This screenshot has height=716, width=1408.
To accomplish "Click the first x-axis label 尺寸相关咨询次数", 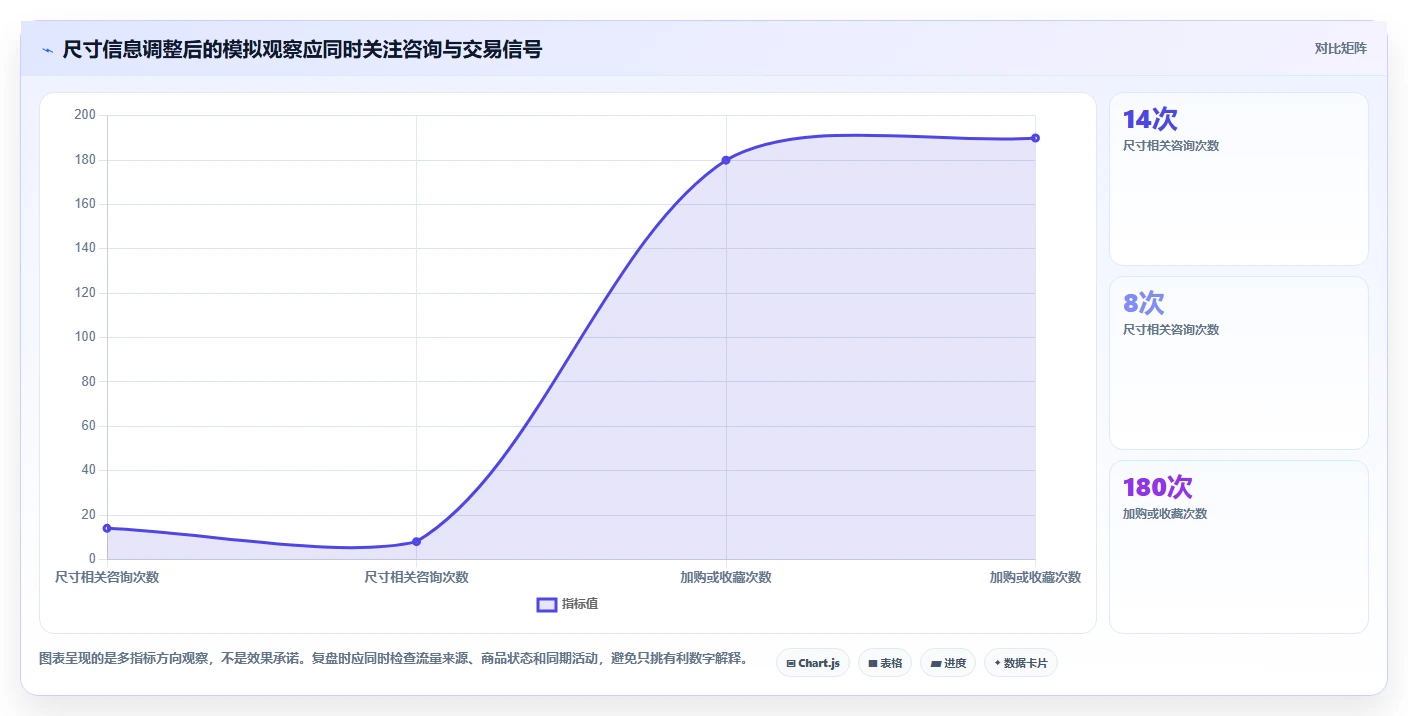I will point(107,577).
